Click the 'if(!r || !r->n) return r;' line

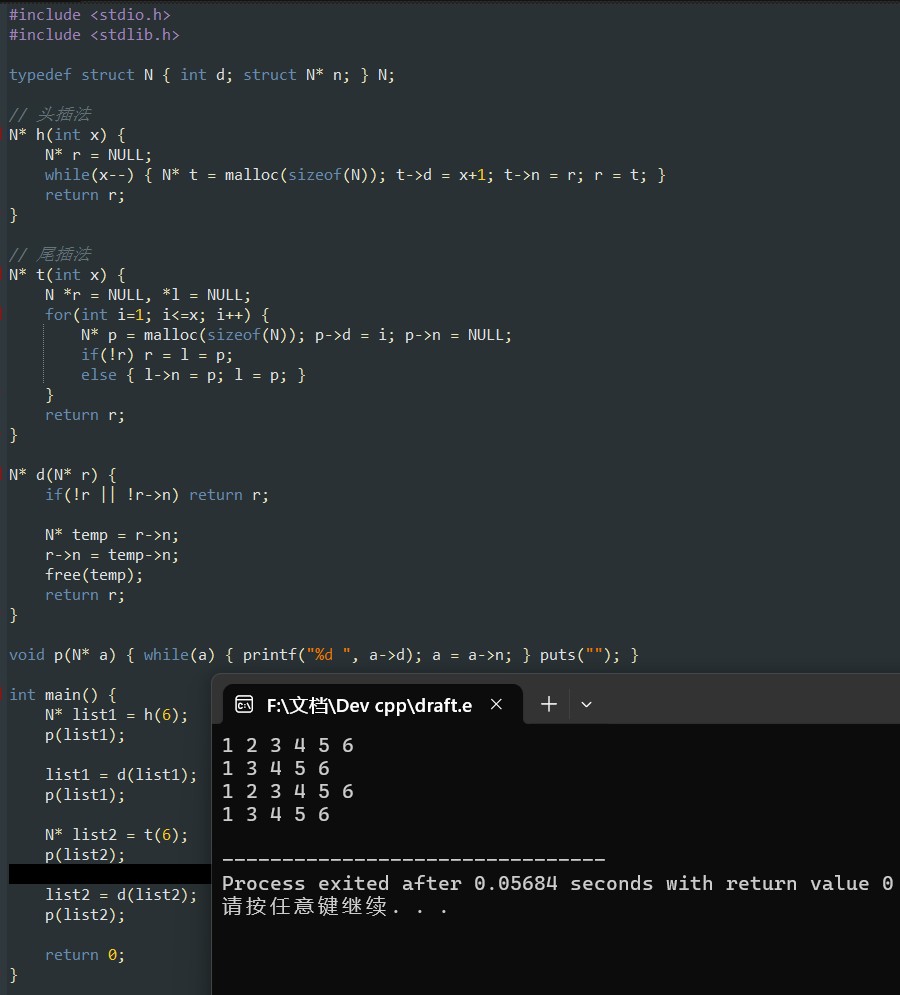pyautogui.click(x=157, y=495)
